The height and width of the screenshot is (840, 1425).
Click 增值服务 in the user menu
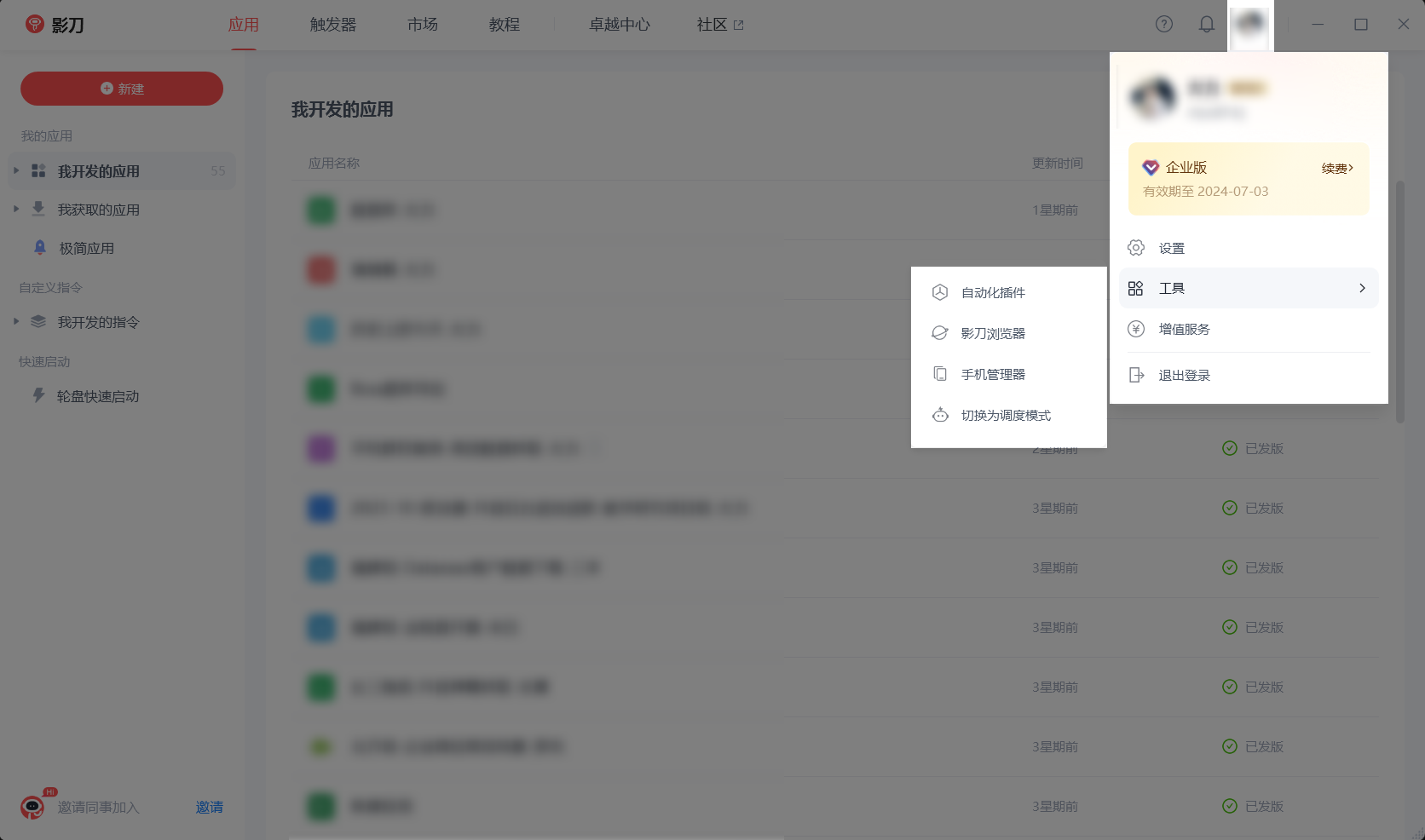point(1183,329)
